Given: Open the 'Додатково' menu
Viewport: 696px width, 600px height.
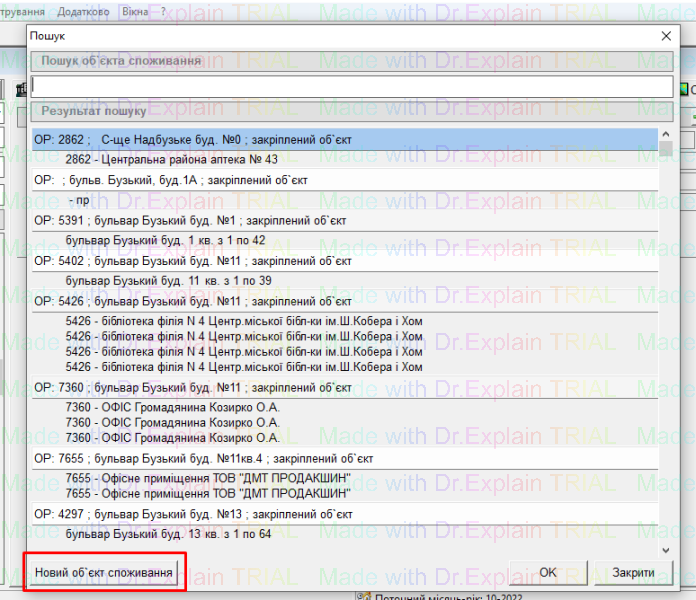Looking at the screenshot, I should (x=84, y=10).
